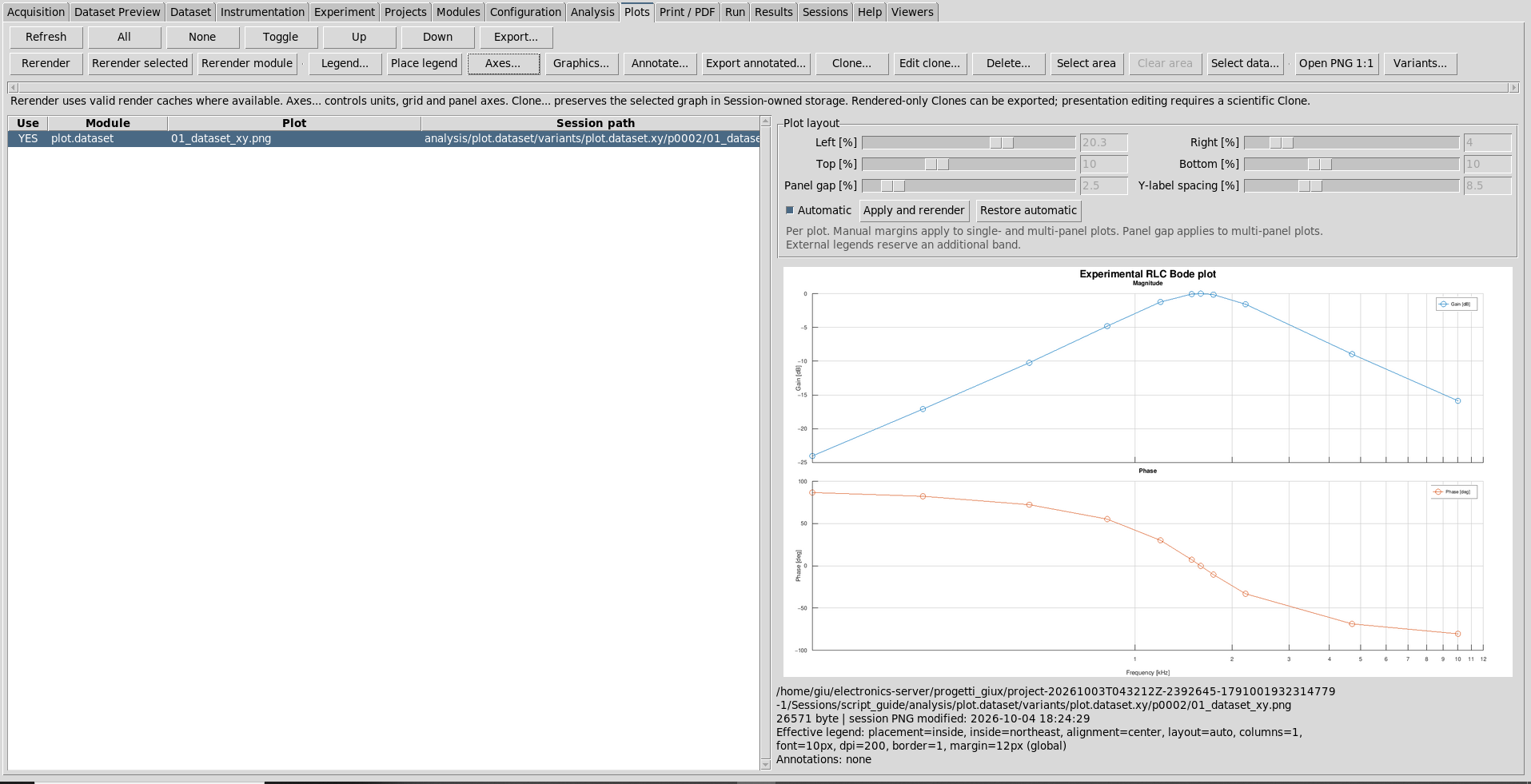Viewport: 1531px width, 784px height.
Task: Open the Legend... settings
Action: click(x=345, y=64)
